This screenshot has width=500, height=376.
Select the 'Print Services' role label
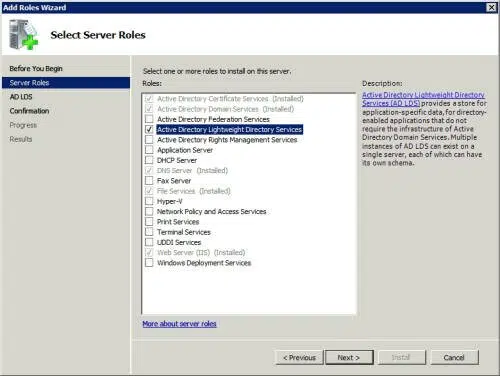[178, 222]
